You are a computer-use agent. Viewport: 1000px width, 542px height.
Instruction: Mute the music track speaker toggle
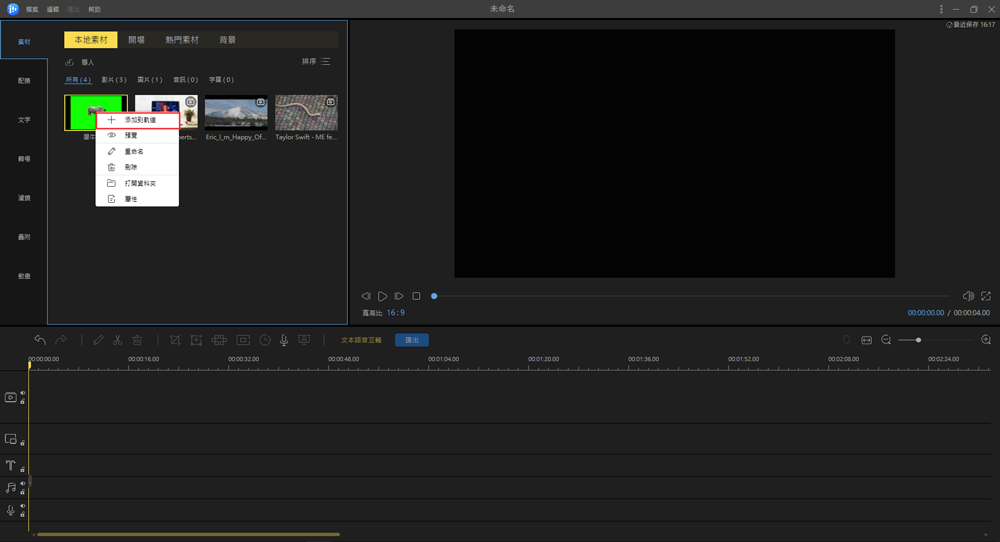pos(23,484)
